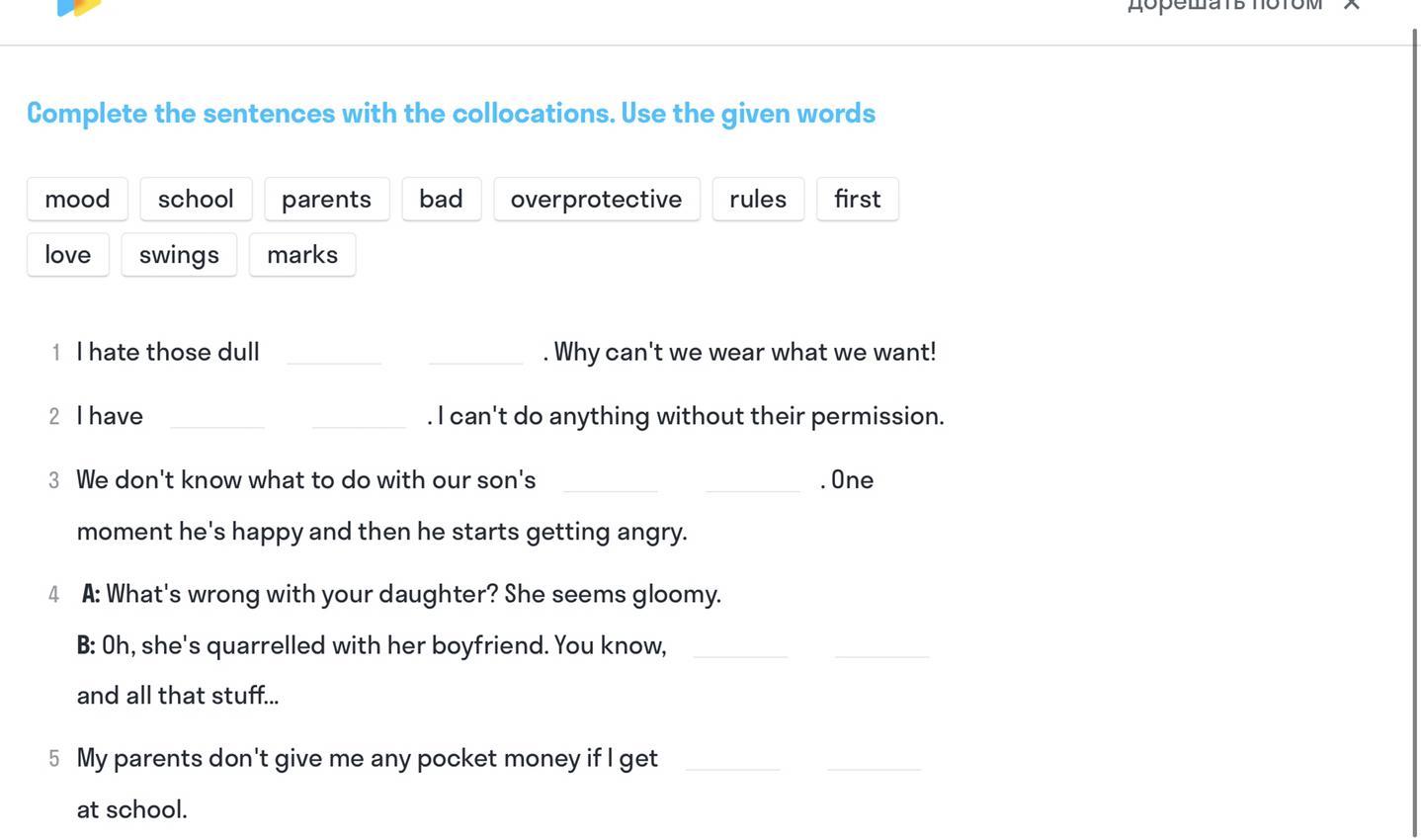1421x840 pixels.
Task: Choose the 'first' word chip
Action: [857, 199]
